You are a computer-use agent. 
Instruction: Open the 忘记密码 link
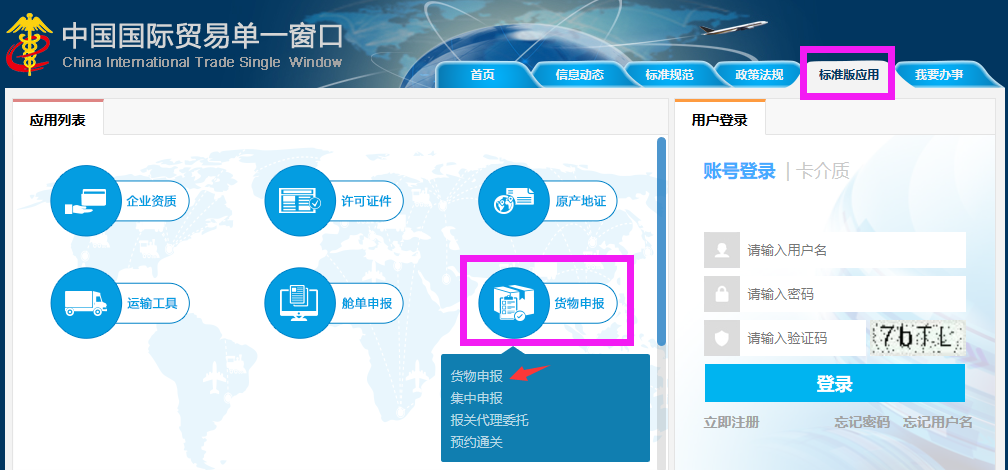(x=862, y=422)
